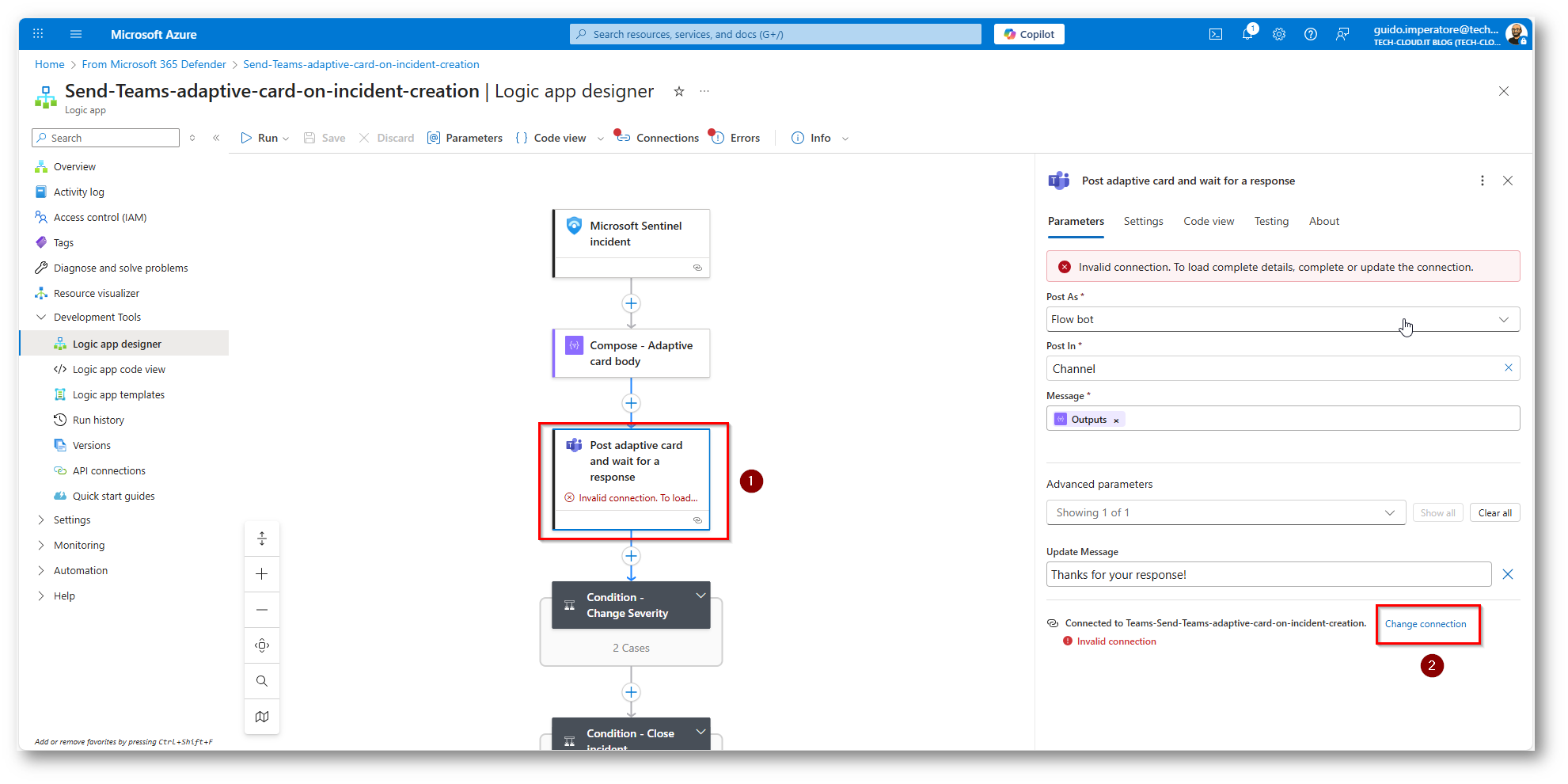Open the help question mark icon
The height and width of the screenshot is (784, 1568).
click(x=1311, y=34)
